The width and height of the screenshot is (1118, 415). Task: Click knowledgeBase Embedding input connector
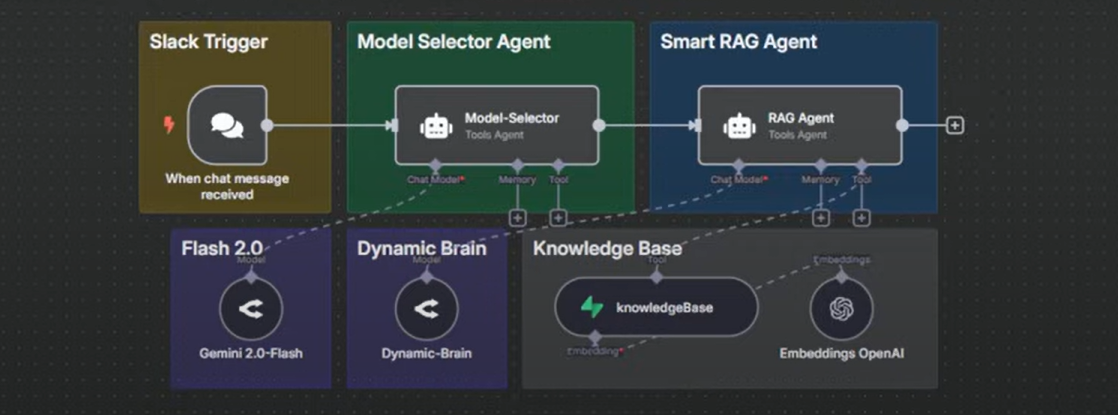tap(595, 337)
